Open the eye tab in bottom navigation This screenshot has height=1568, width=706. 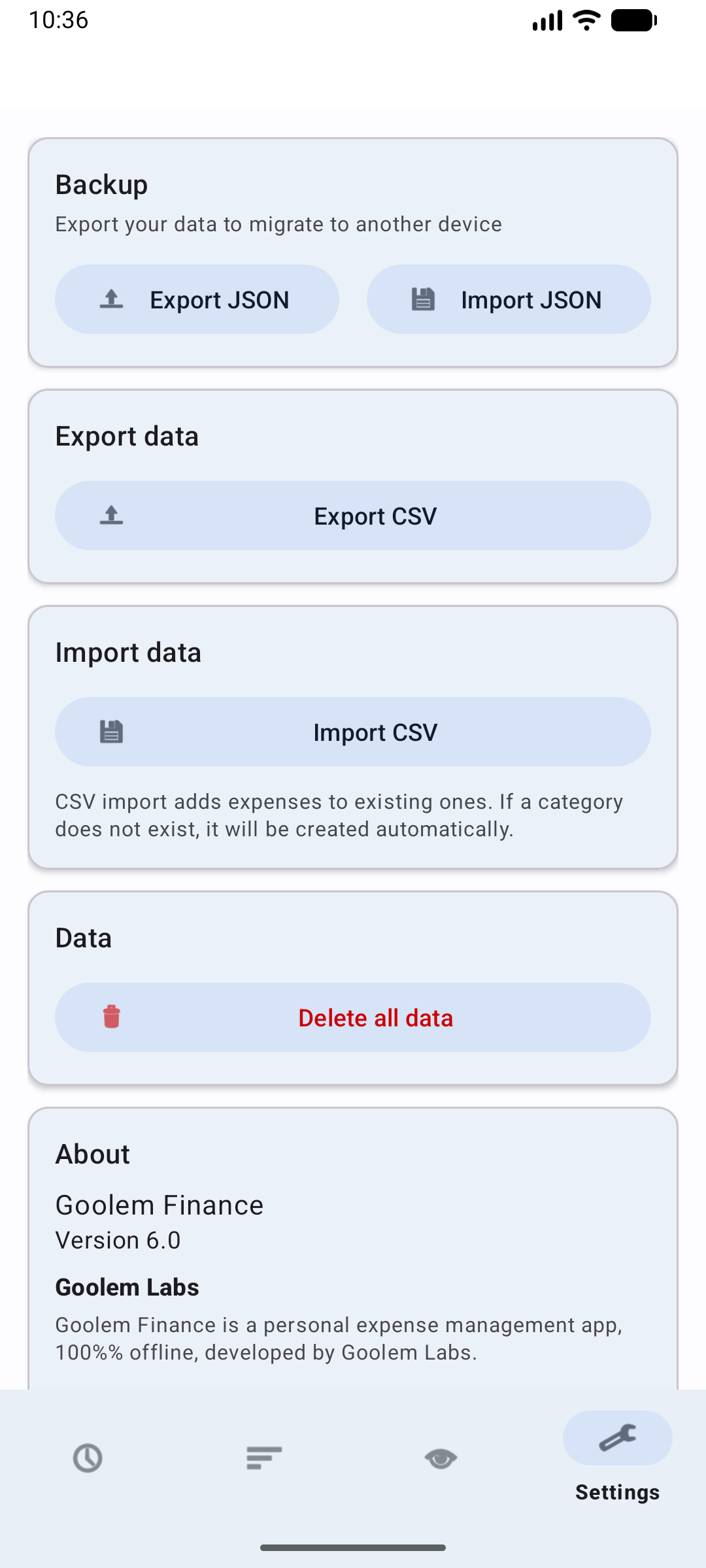441,1458
